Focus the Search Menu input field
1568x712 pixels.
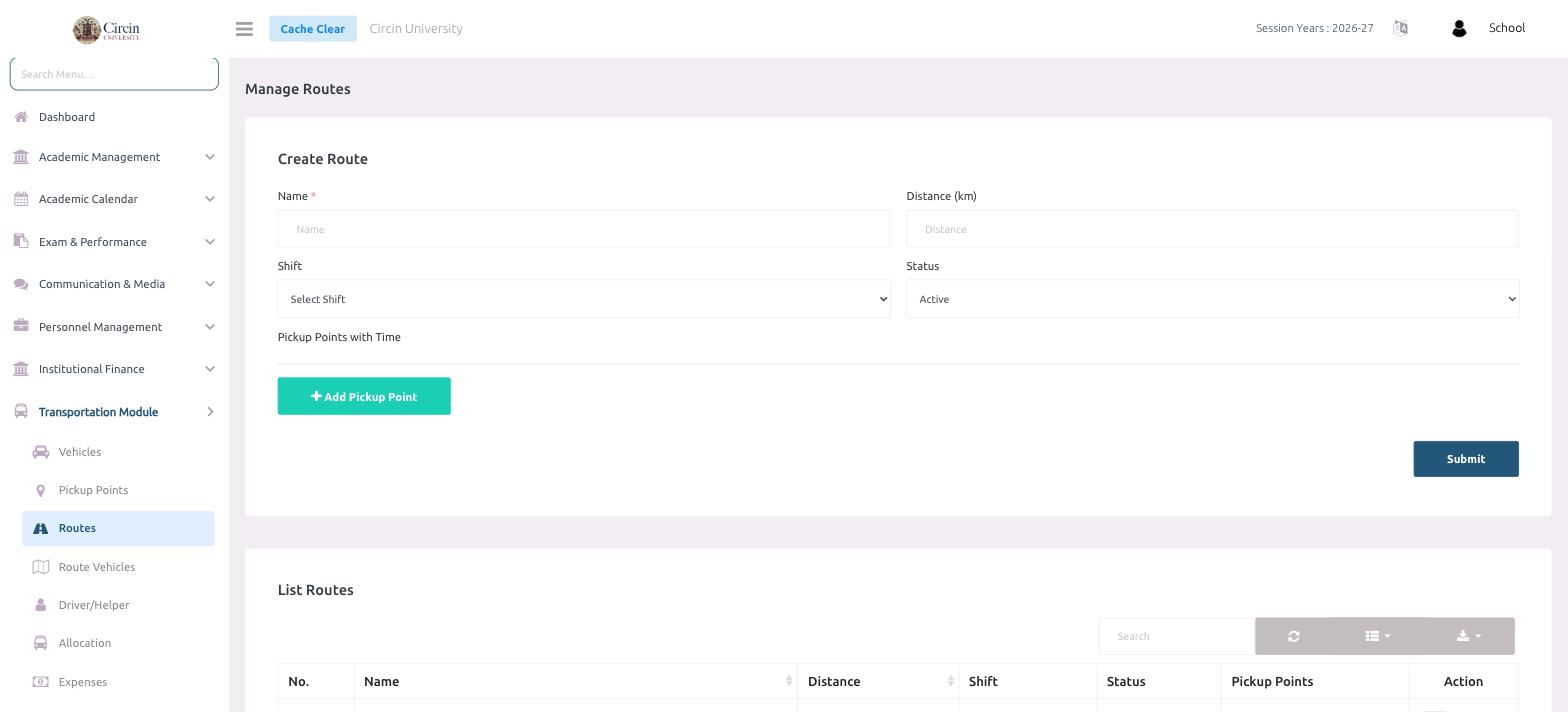point(114,74)
